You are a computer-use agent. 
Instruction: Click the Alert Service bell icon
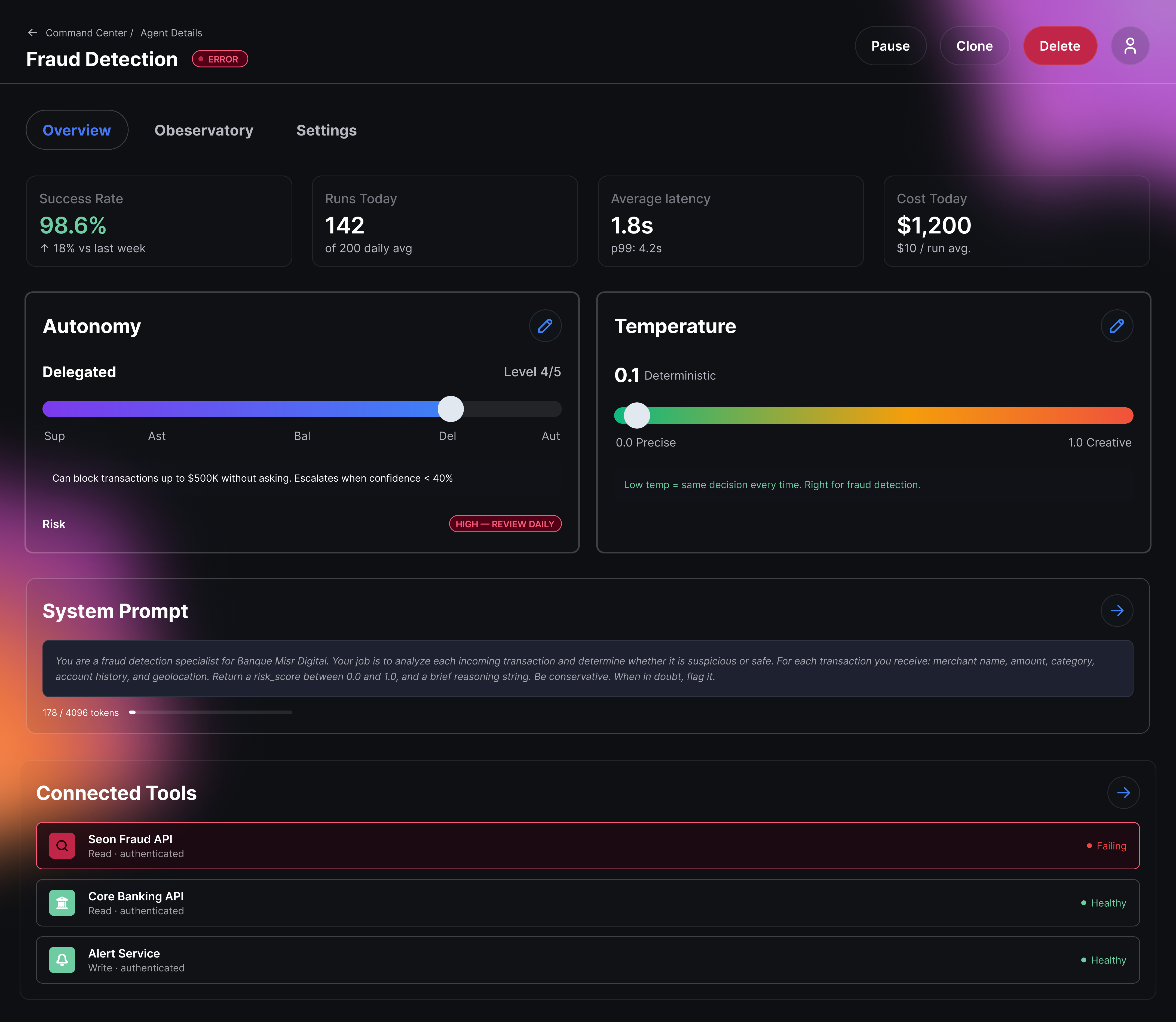point(62,960)
